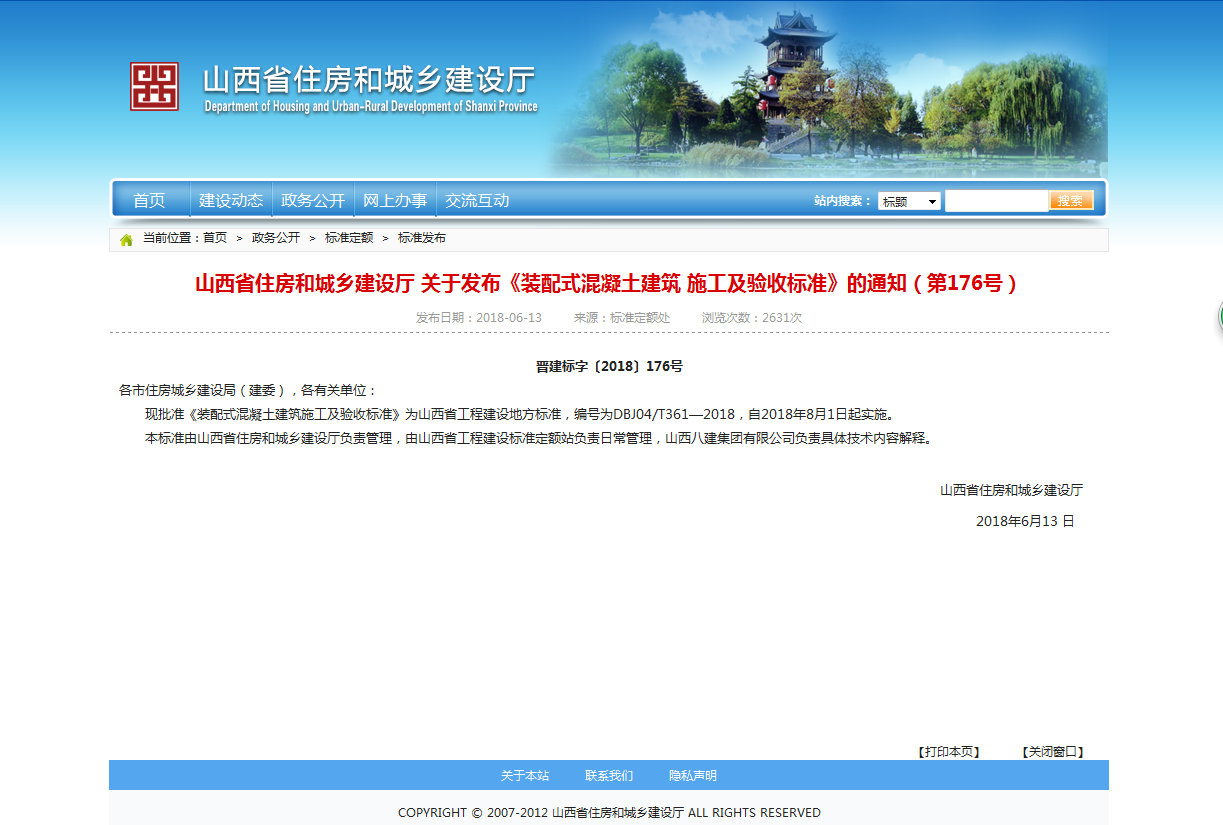1223x825 pixels.
Task: View the 隐私声明 privacy statement link
Action: (693, 776)
